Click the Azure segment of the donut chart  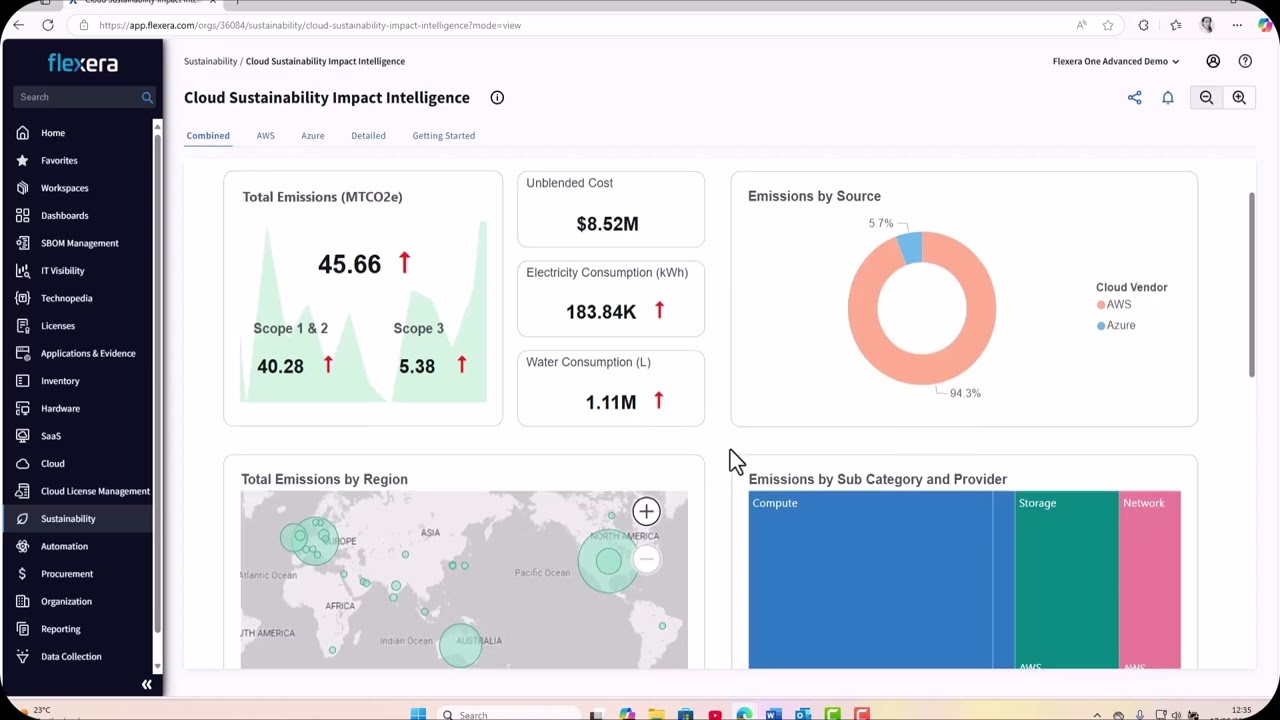tap(910, 247)
